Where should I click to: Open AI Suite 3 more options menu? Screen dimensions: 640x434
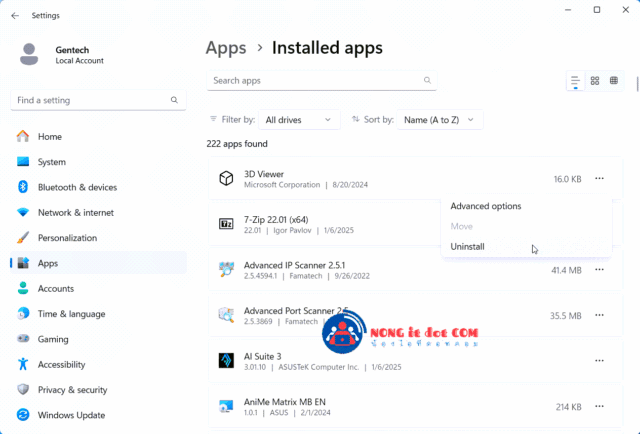tap(599, 361)
